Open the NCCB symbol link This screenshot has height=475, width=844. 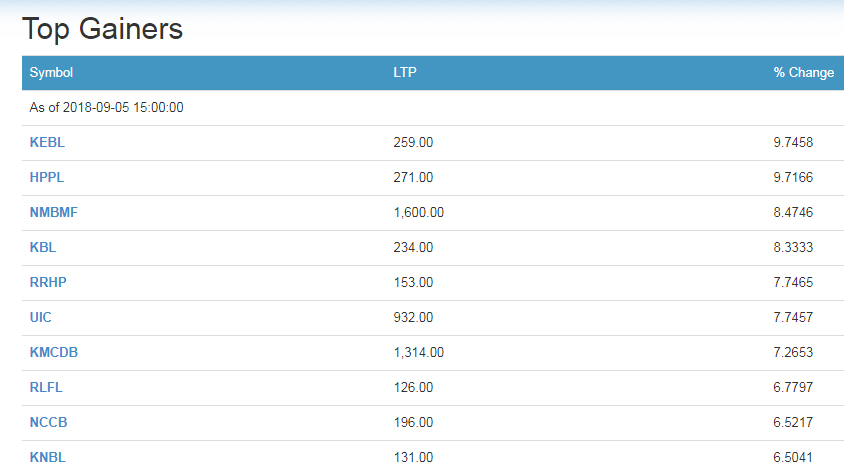click(48, 423)
